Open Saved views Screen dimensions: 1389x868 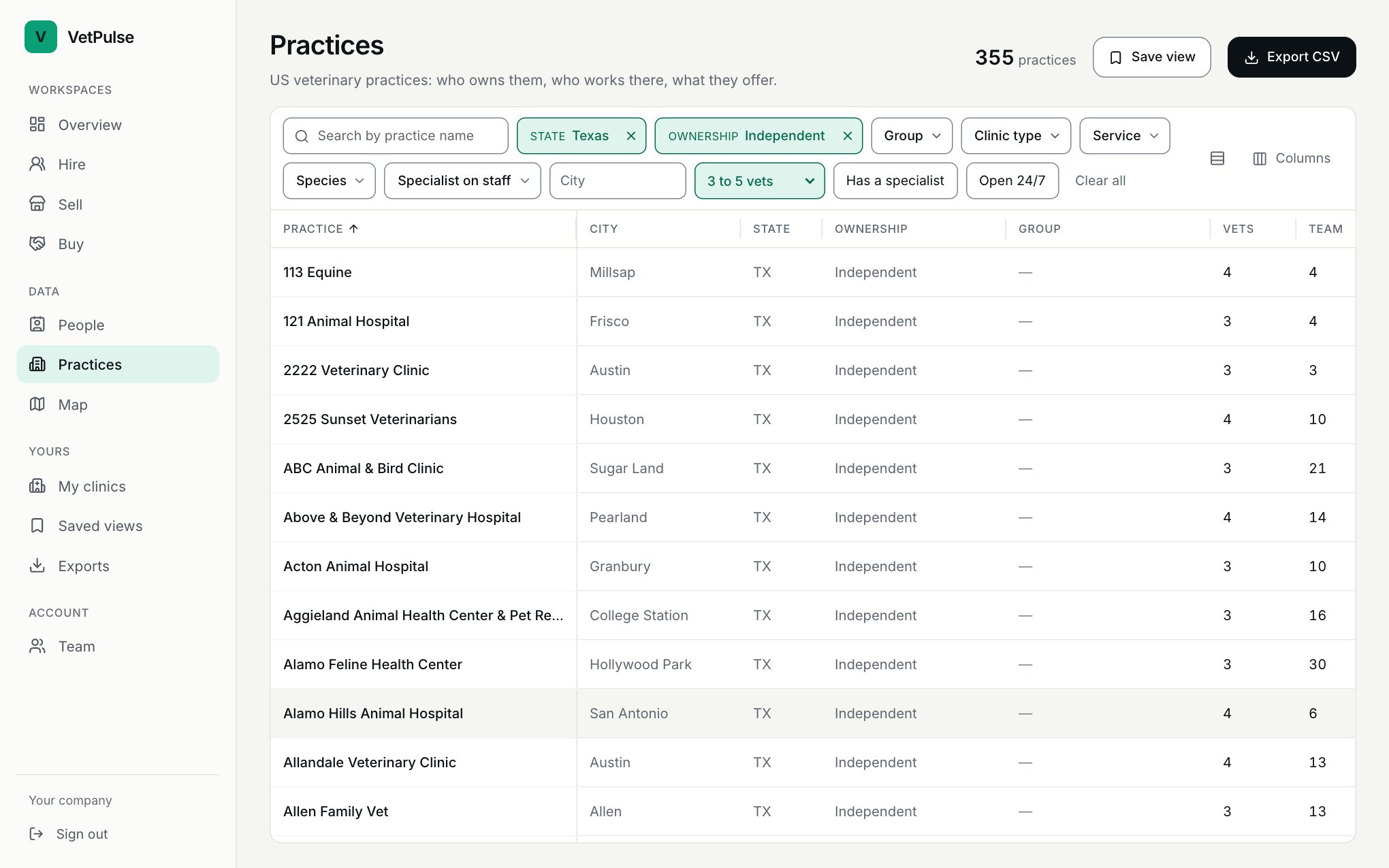pyautogui.click(x=118, y=526)
